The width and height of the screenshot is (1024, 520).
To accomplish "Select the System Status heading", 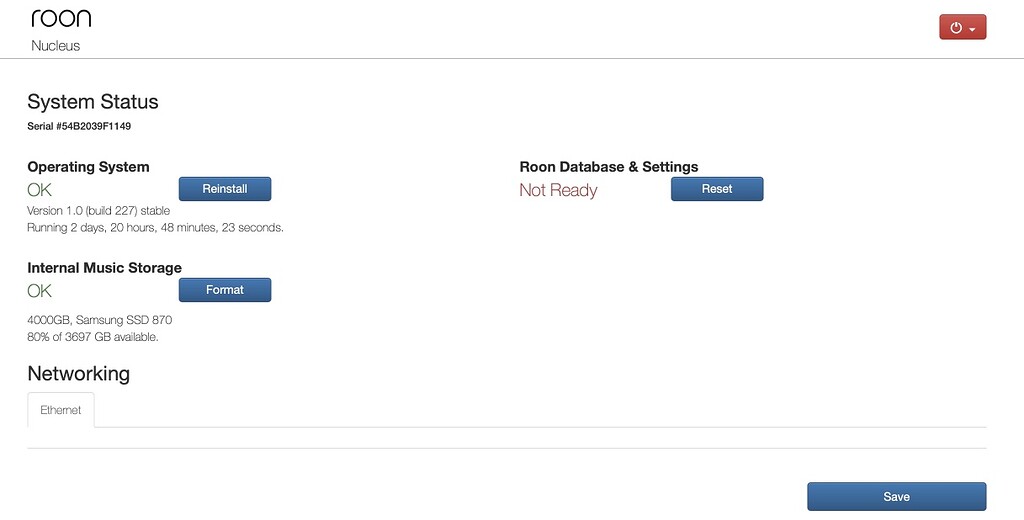I will click(x=93, y=102).
